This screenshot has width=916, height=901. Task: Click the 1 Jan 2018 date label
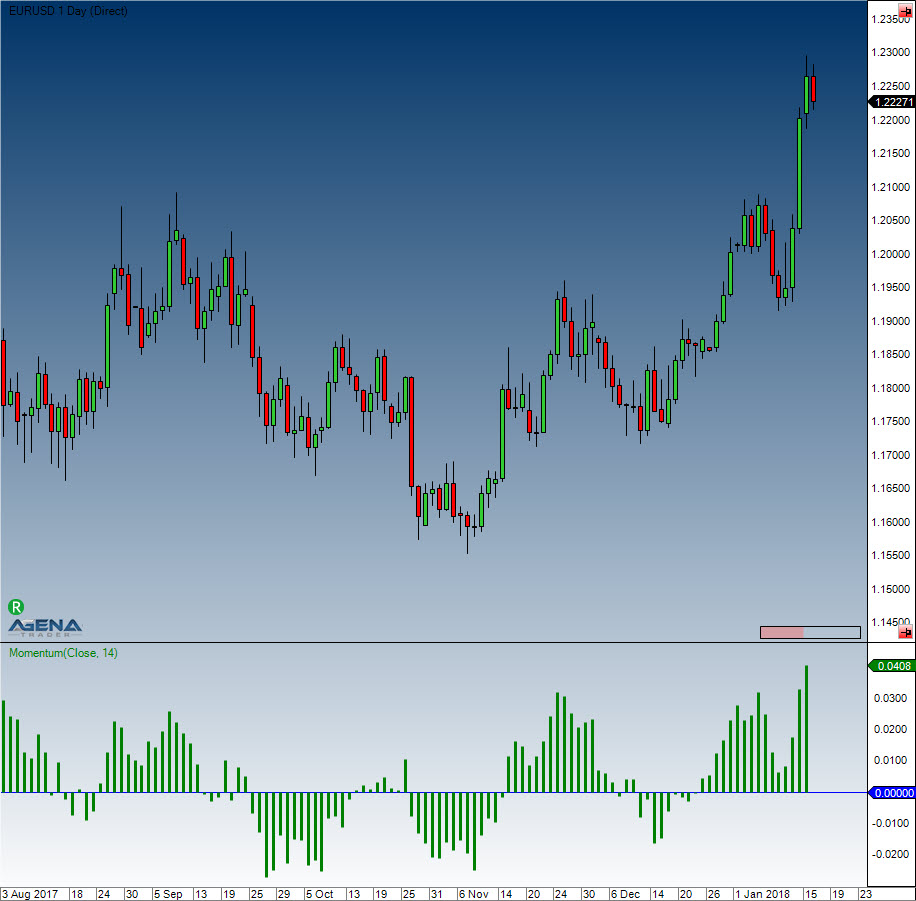click(x=761, y=893)
